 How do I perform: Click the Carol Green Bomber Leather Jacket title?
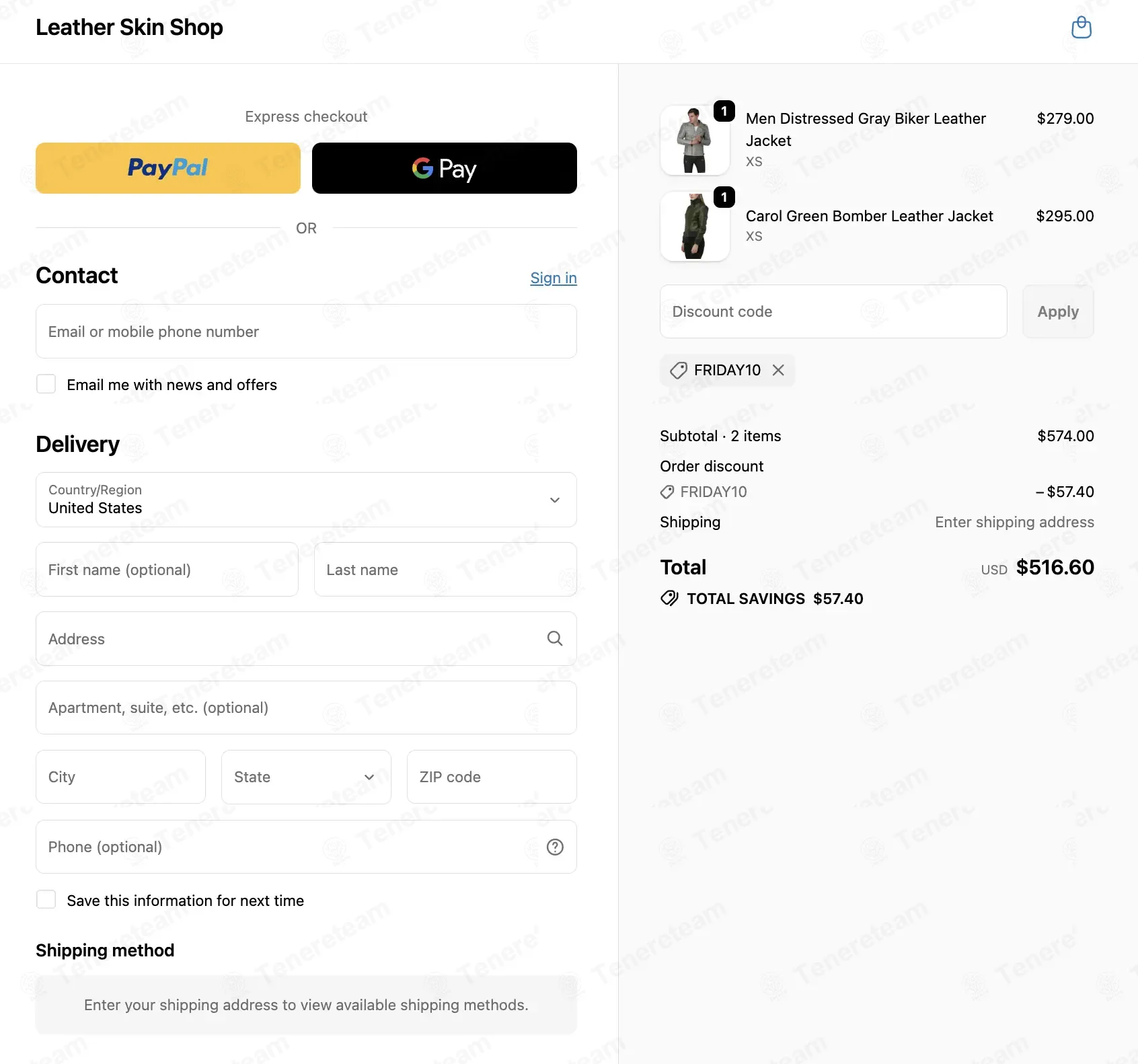(x=869, y=216)
